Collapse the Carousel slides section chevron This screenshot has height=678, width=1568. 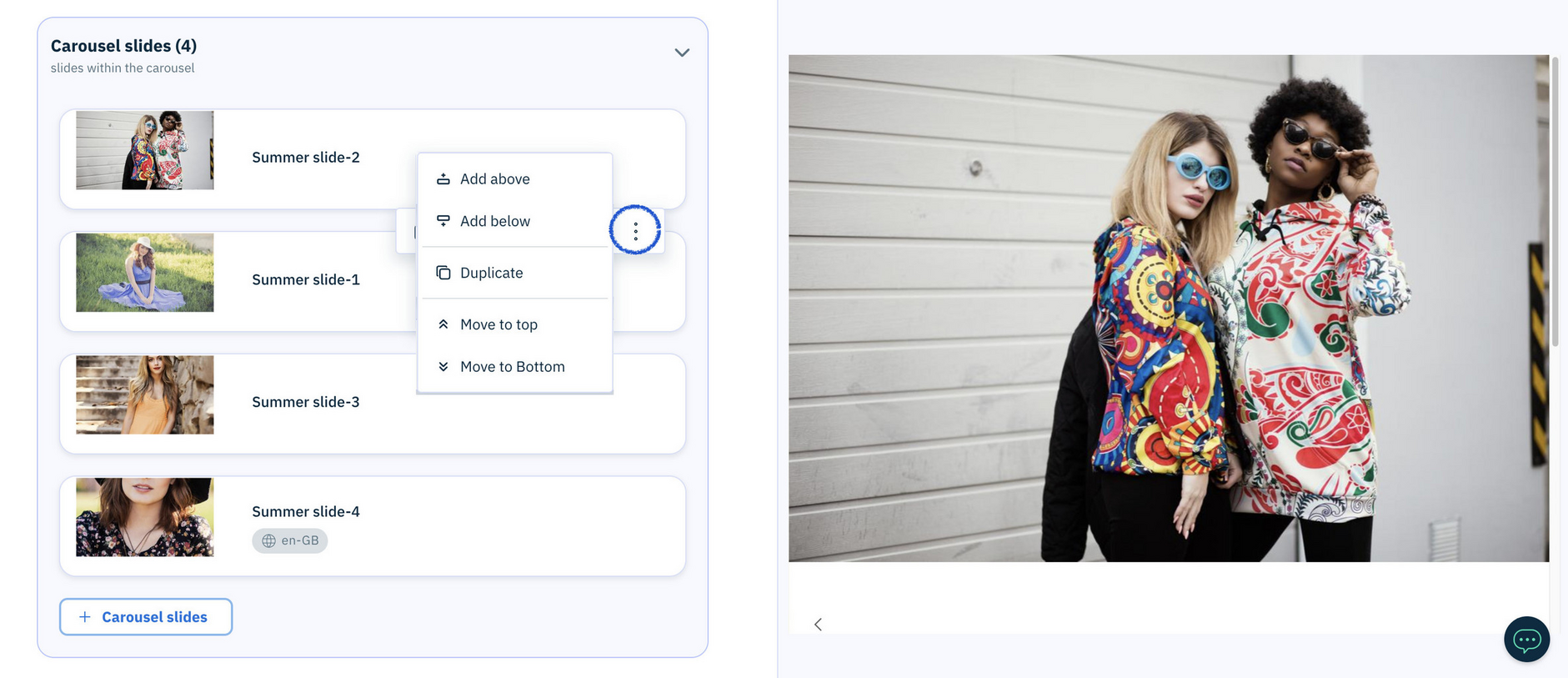click(682, 53)
